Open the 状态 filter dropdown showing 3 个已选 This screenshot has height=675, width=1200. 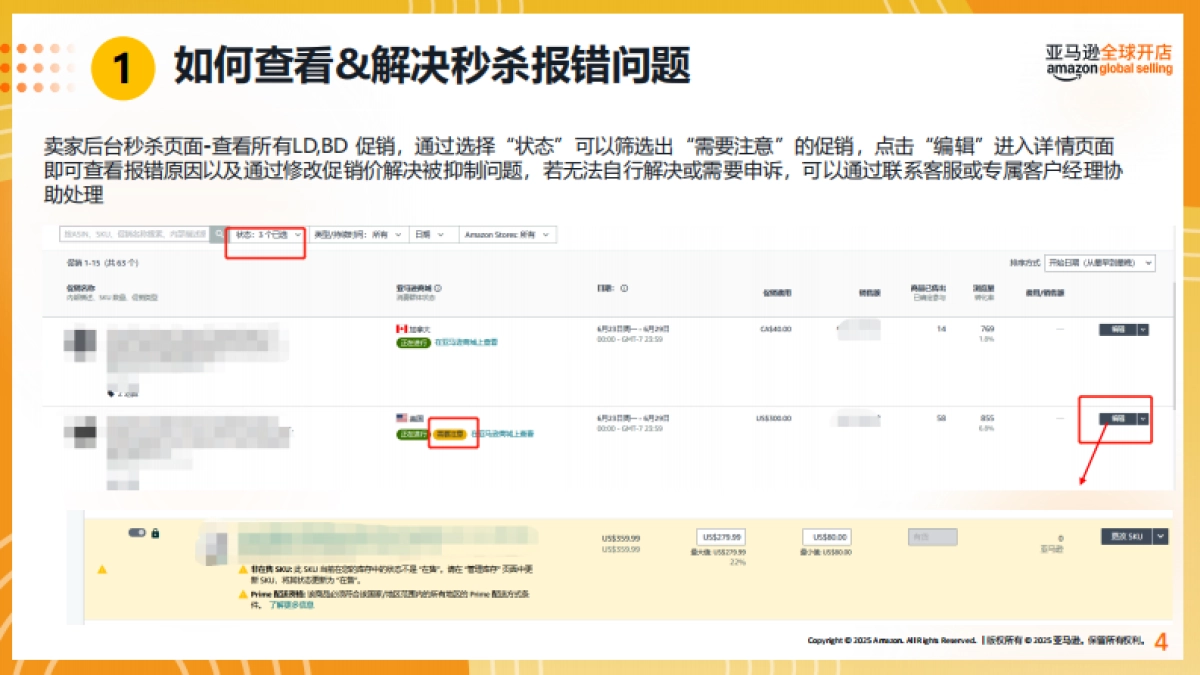click(265, 236)
